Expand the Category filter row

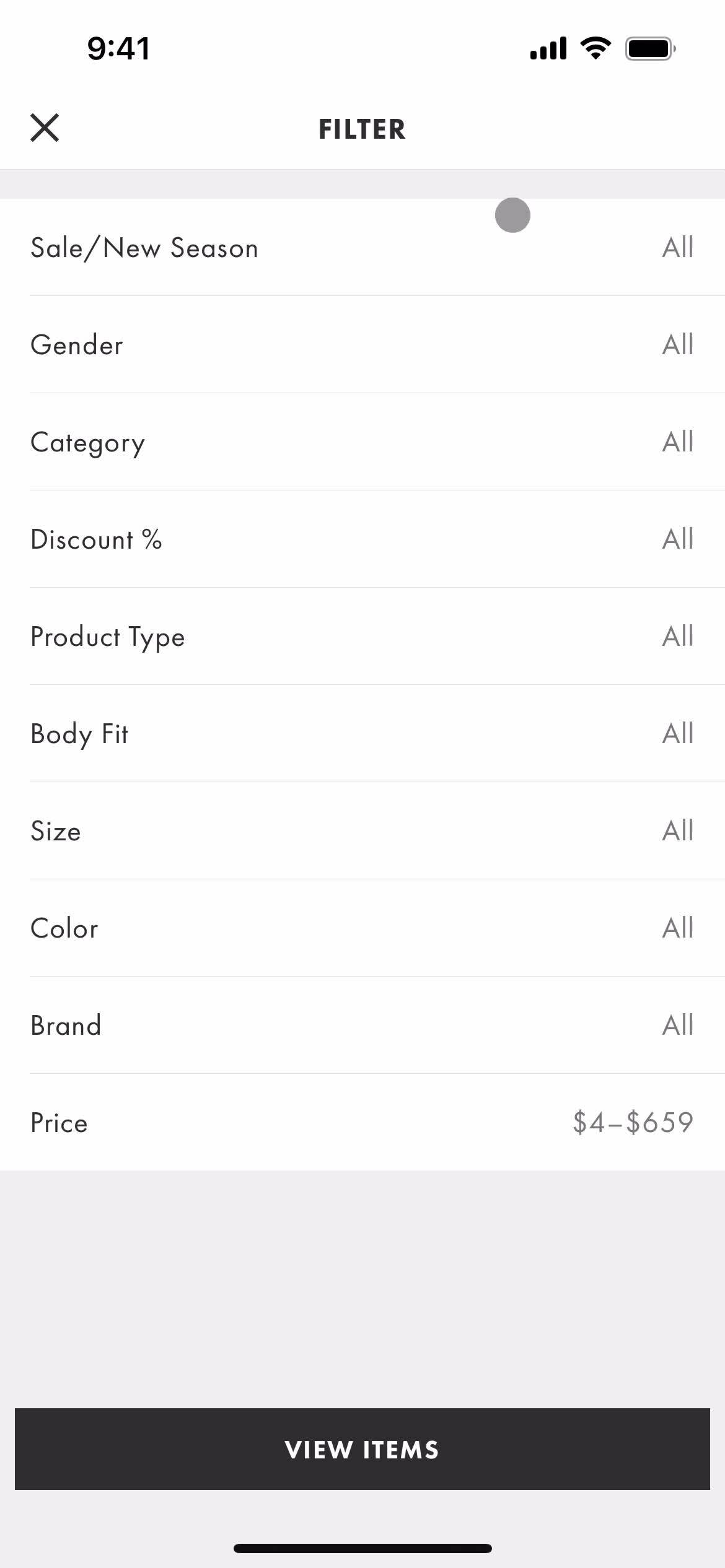pos(362,442)
